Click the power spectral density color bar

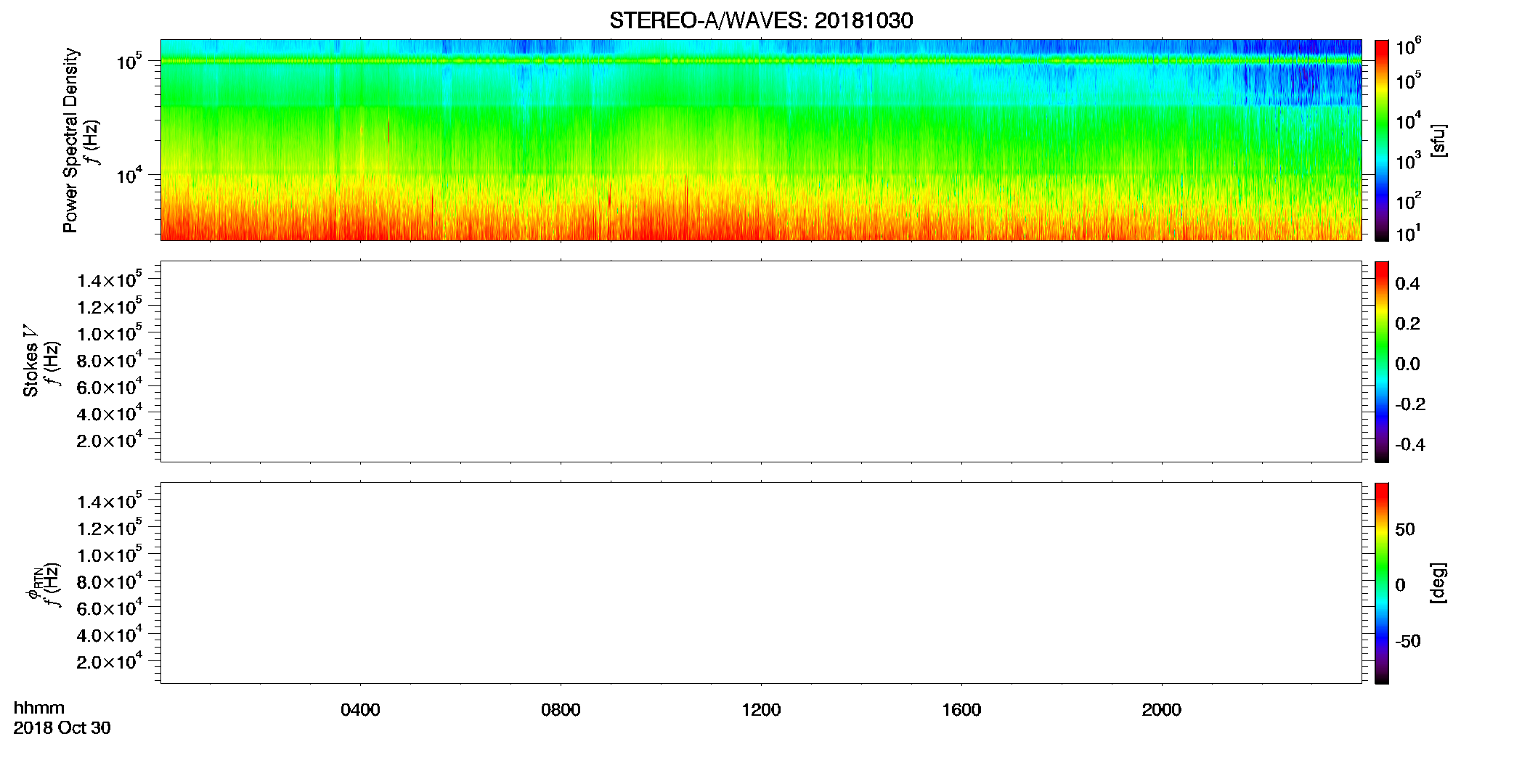pos(1381,140)
